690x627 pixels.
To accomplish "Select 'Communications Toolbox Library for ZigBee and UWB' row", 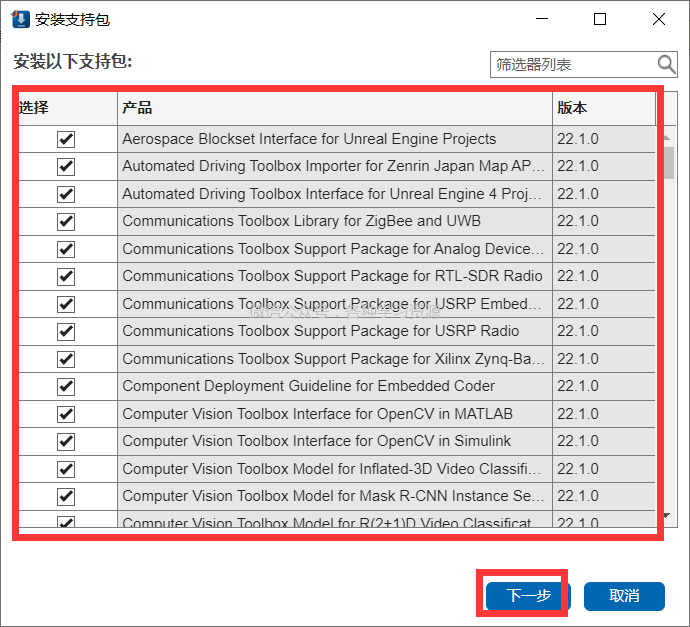I will tap(301, 221).
